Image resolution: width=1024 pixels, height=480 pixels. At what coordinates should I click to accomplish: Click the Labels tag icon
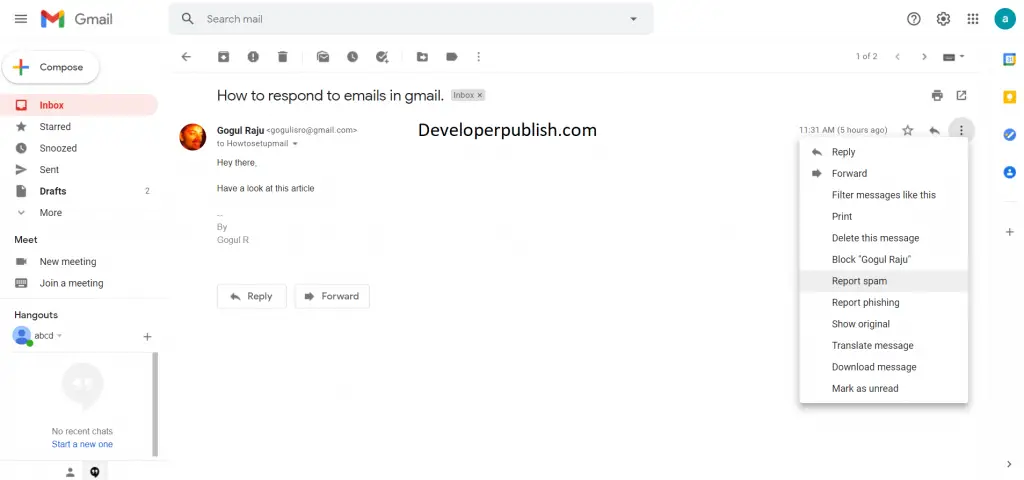pos(452,57)
